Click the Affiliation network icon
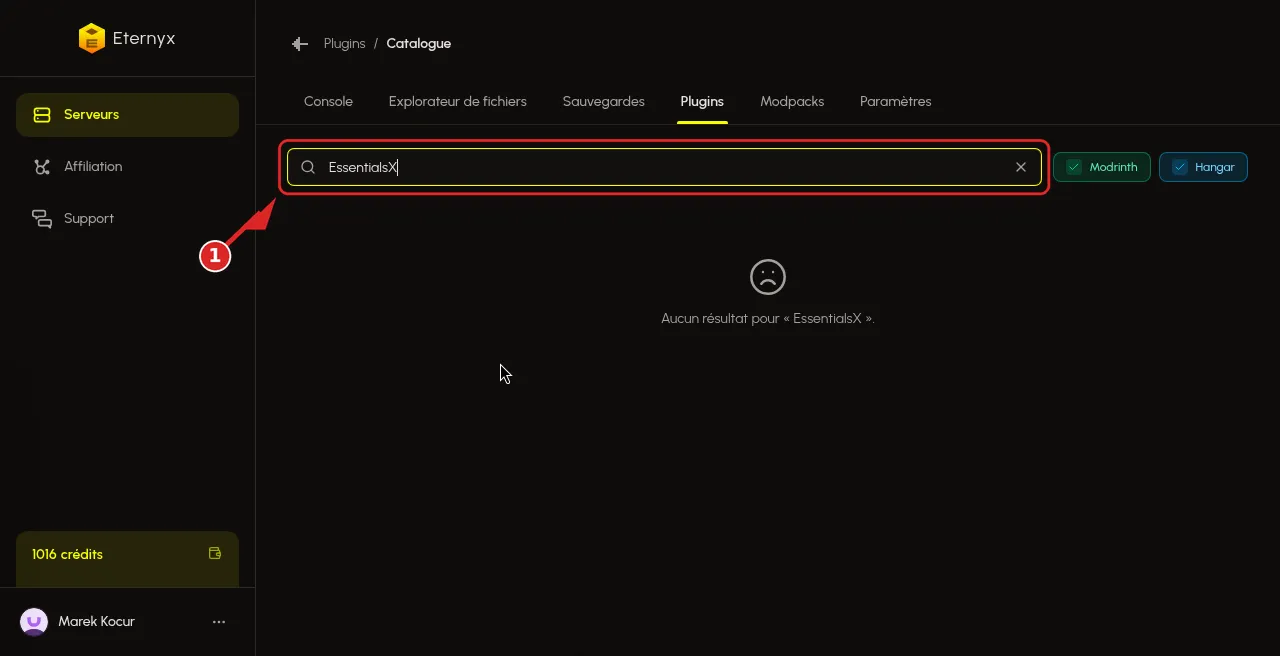 [42, 167]
